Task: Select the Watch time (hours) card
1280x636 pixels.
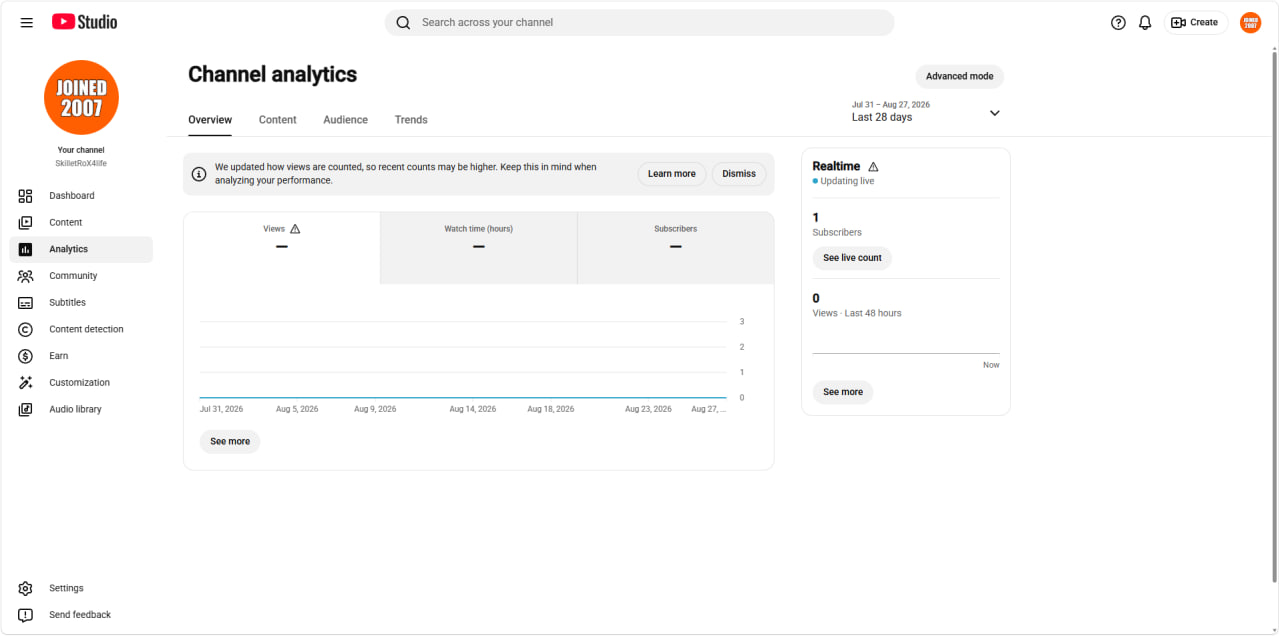Action: [479, 248]
